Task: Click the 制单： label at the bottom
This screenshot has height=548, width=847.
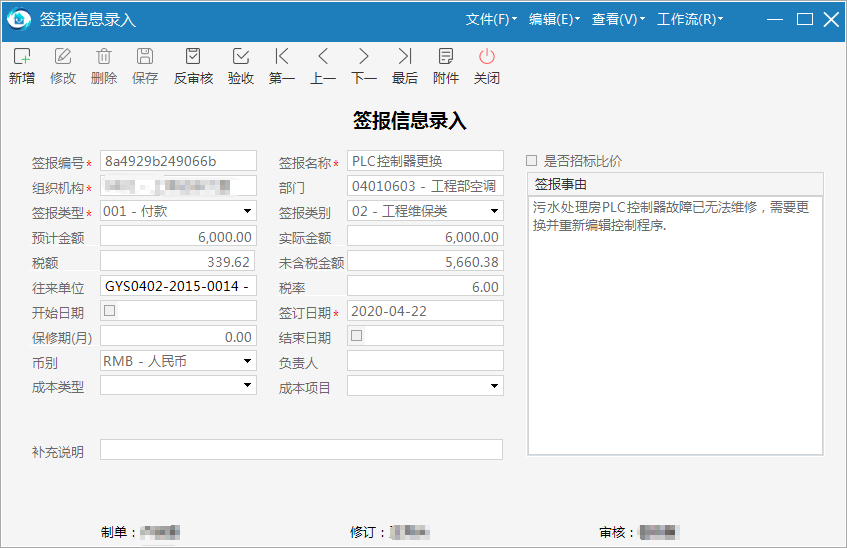Action: click(118, 532)
